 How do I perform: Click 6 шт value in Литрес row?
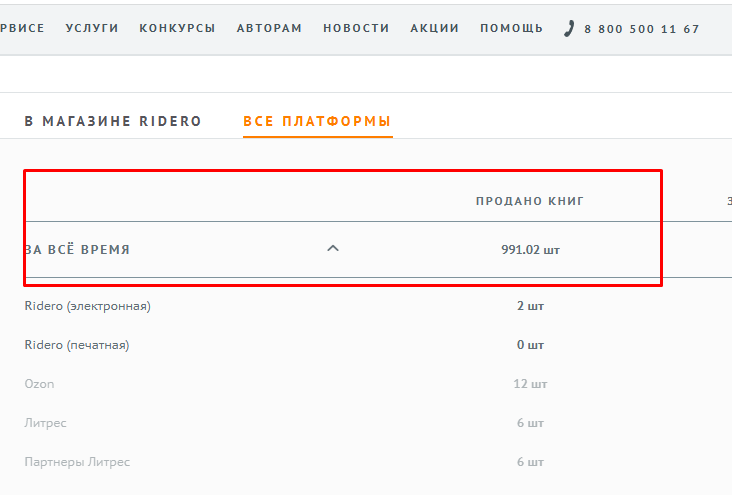530,423
